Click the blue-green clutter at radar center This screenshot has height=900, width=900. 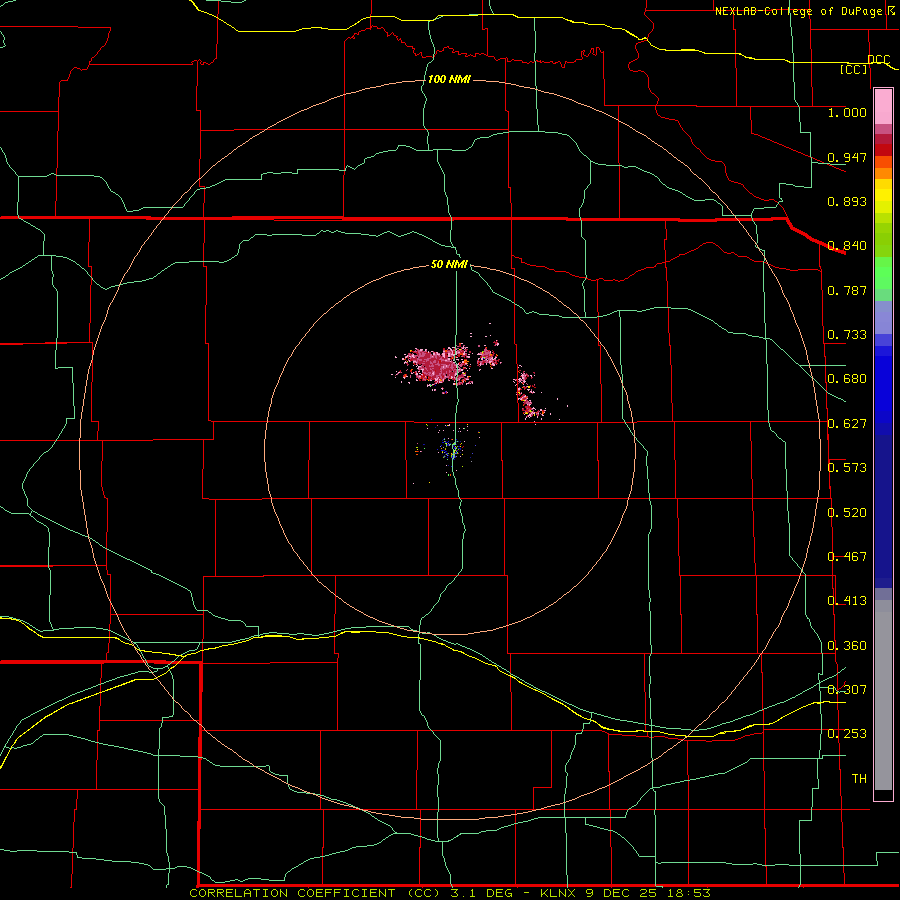[x=452, y=448]
